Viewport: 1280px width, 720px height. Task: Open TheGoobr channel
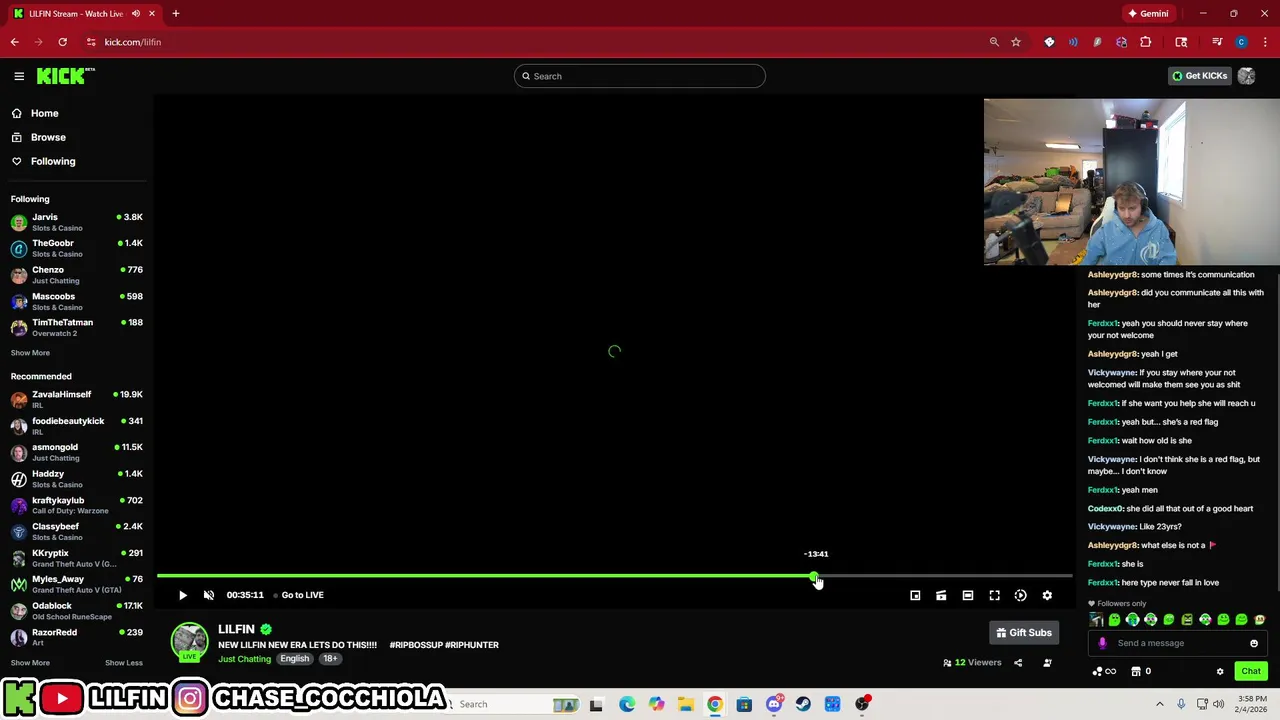(76, 248)
